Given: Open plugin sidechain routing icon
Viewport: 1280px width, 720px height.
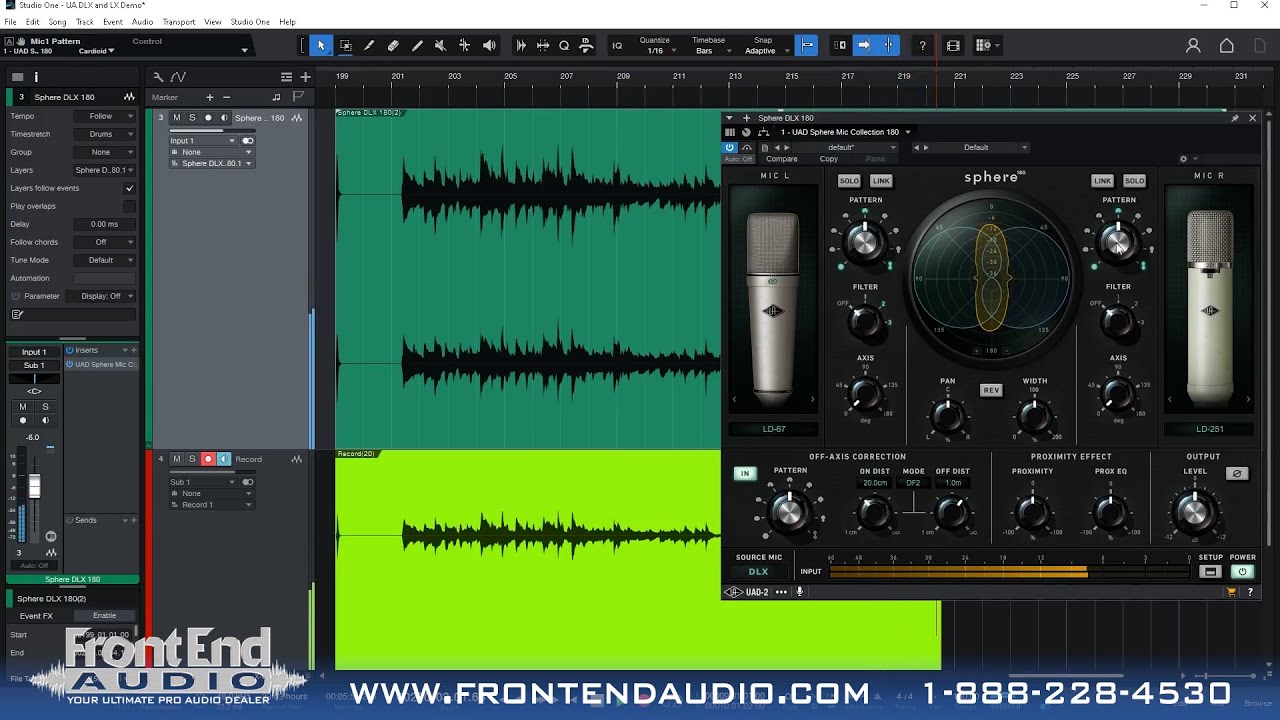Looking at the screenshot, I should 764,132.
